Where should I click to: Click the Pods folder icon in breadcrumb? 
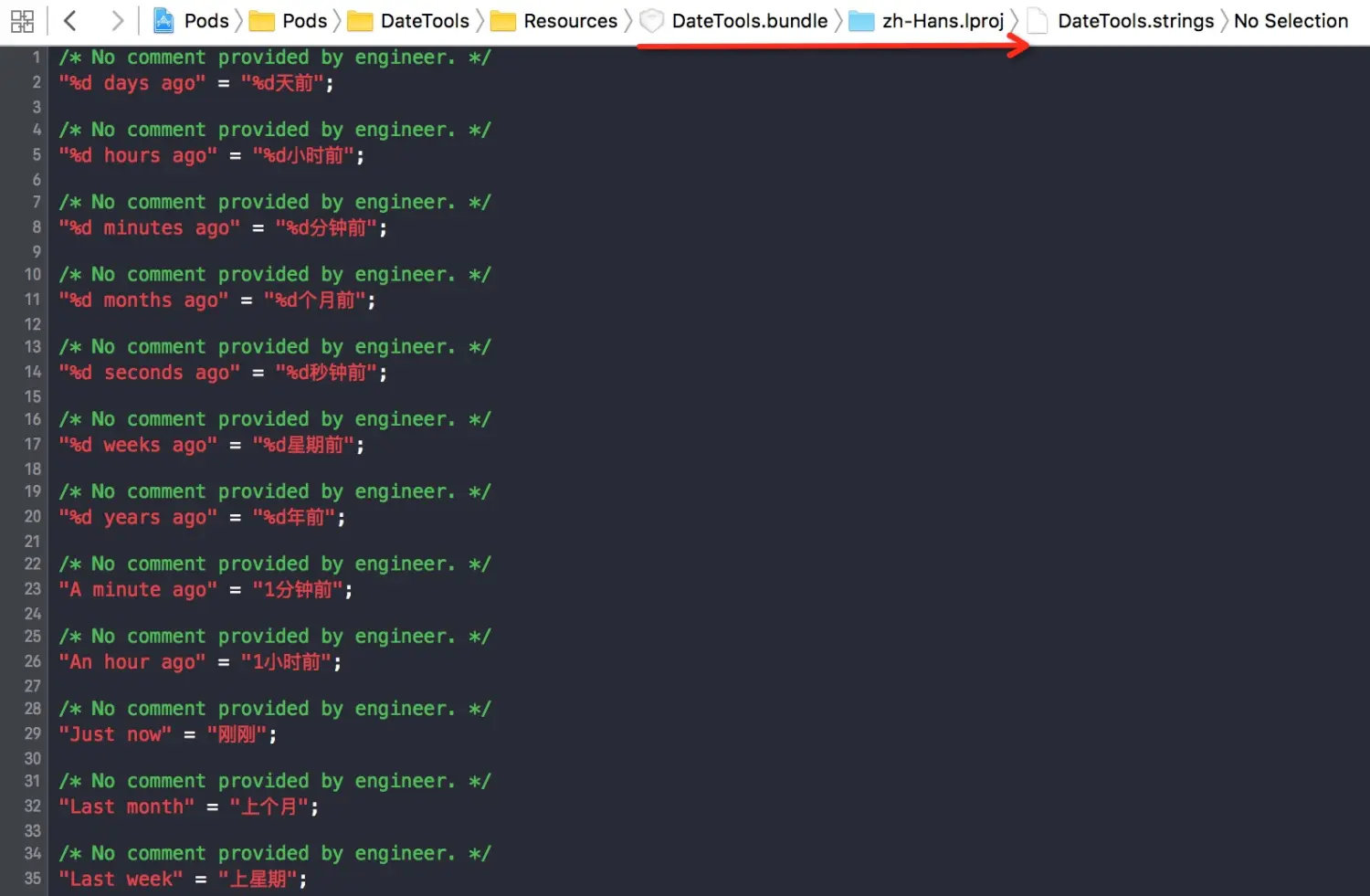262,21
